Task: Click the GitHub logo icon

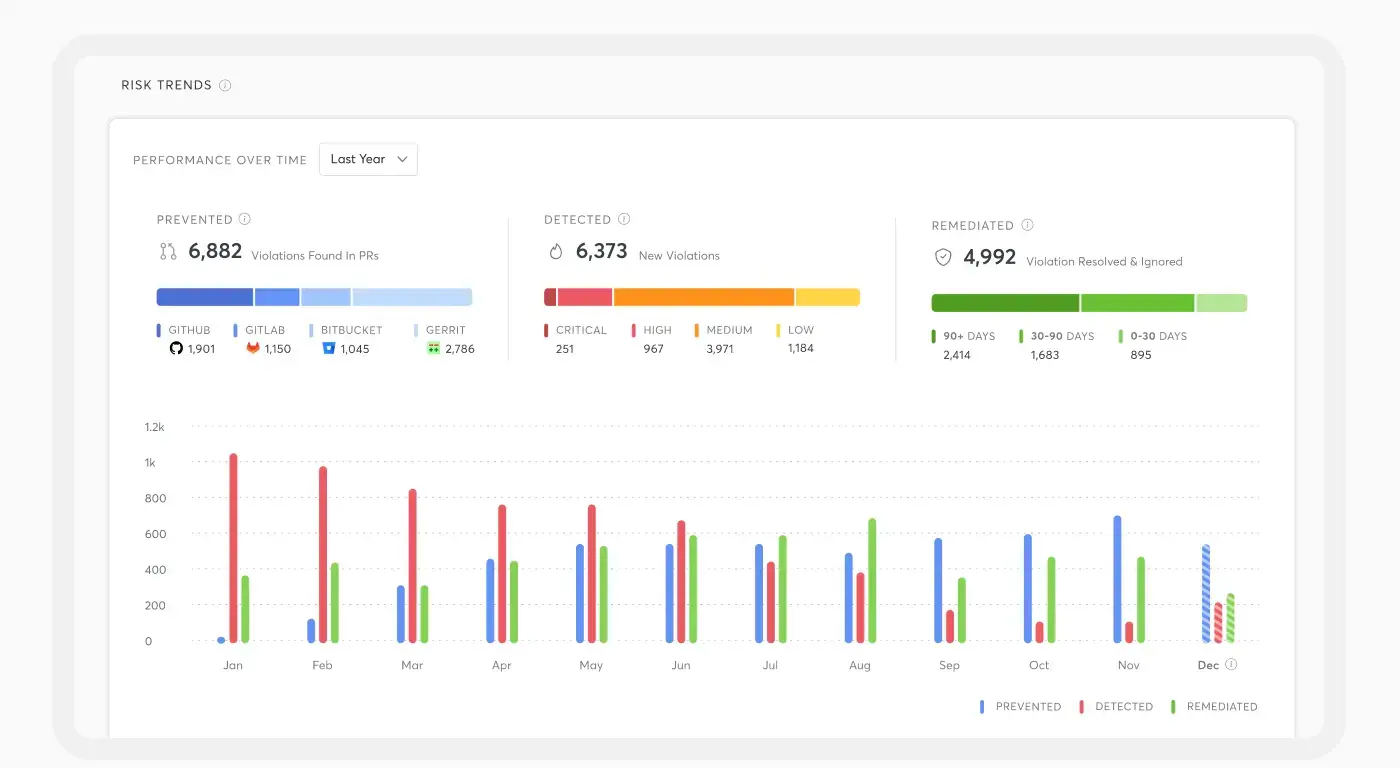Action: point(176,349)
